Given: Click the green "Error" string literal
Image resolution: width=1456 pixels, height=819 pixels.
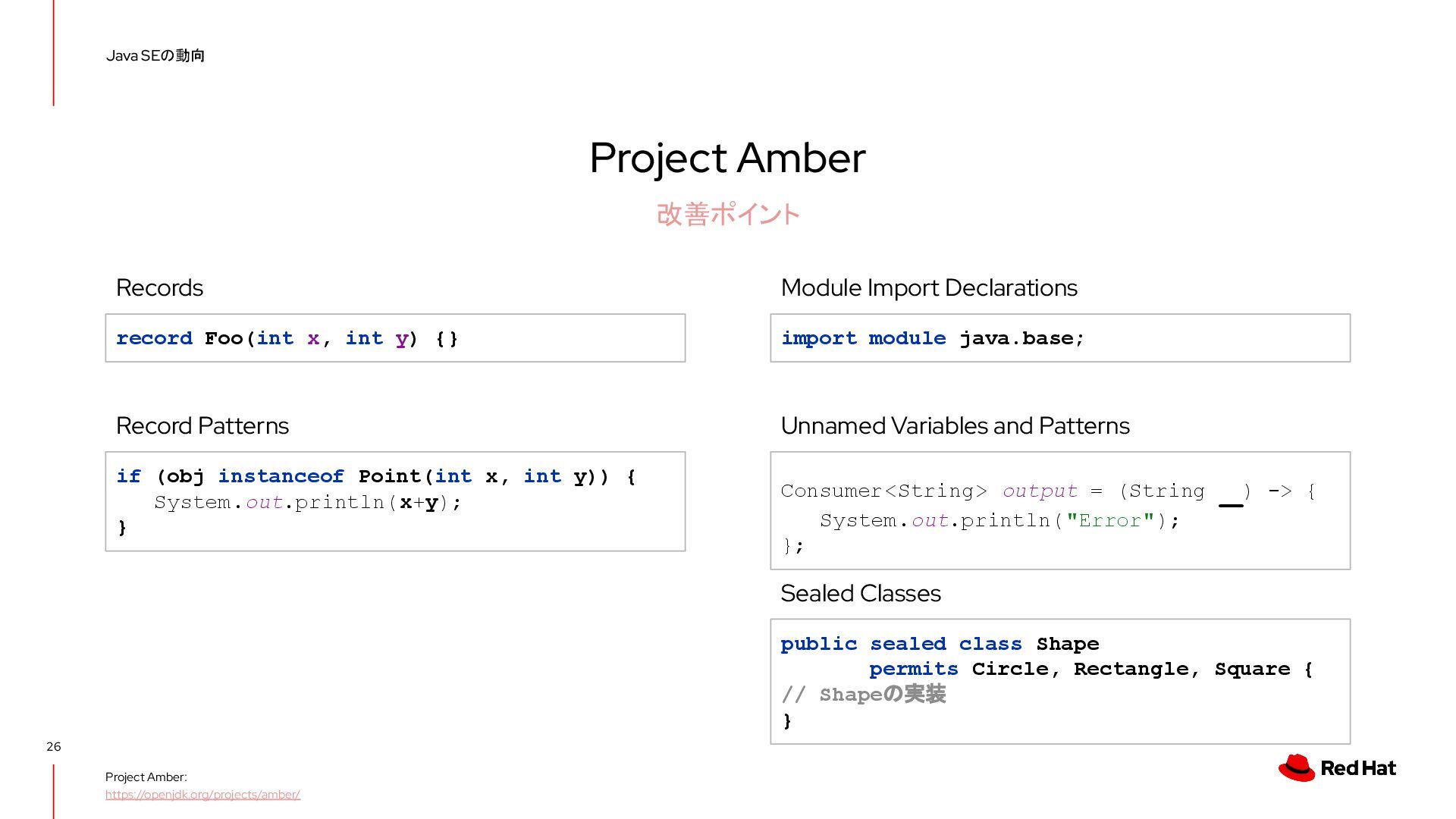Looking at the screenshot, I should tap(1109, 521).
